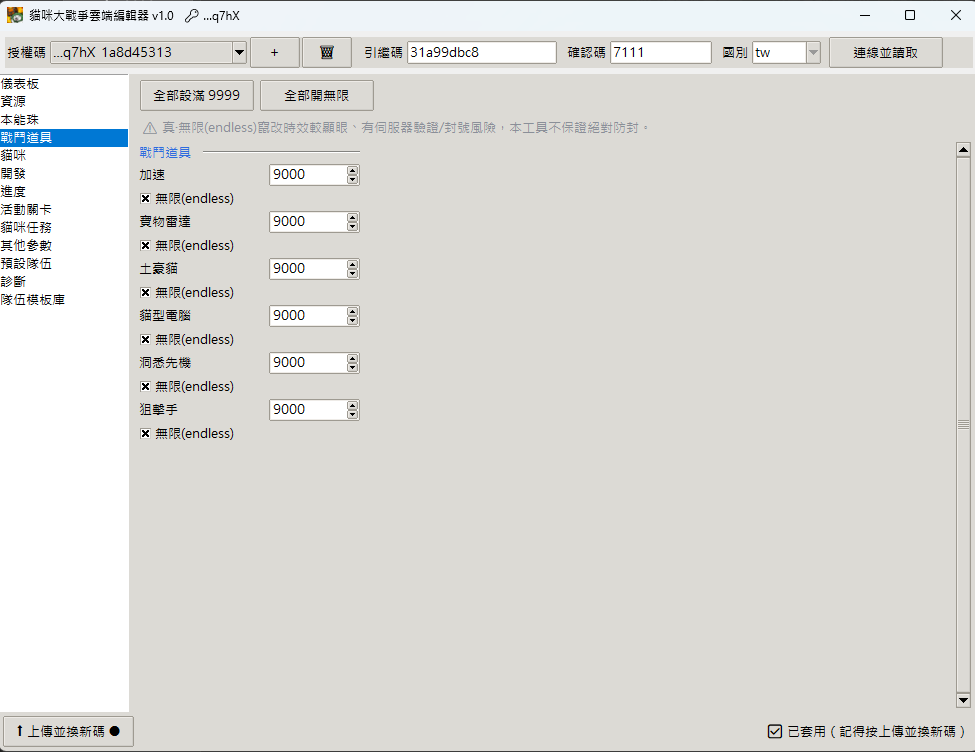Image resolution: width=975 pixels, height=752 pixels.
Task: Toggle 加速 無限(endless) checkbox
Action: 145,198
